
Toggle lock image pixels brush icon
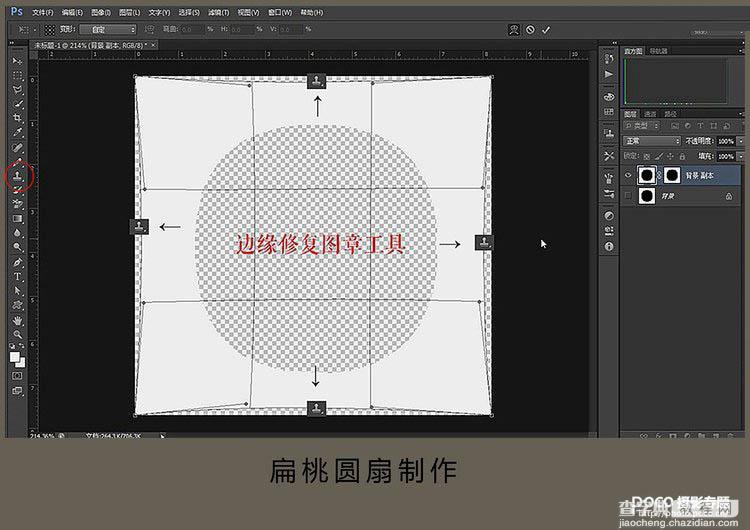tap(659, 156)
